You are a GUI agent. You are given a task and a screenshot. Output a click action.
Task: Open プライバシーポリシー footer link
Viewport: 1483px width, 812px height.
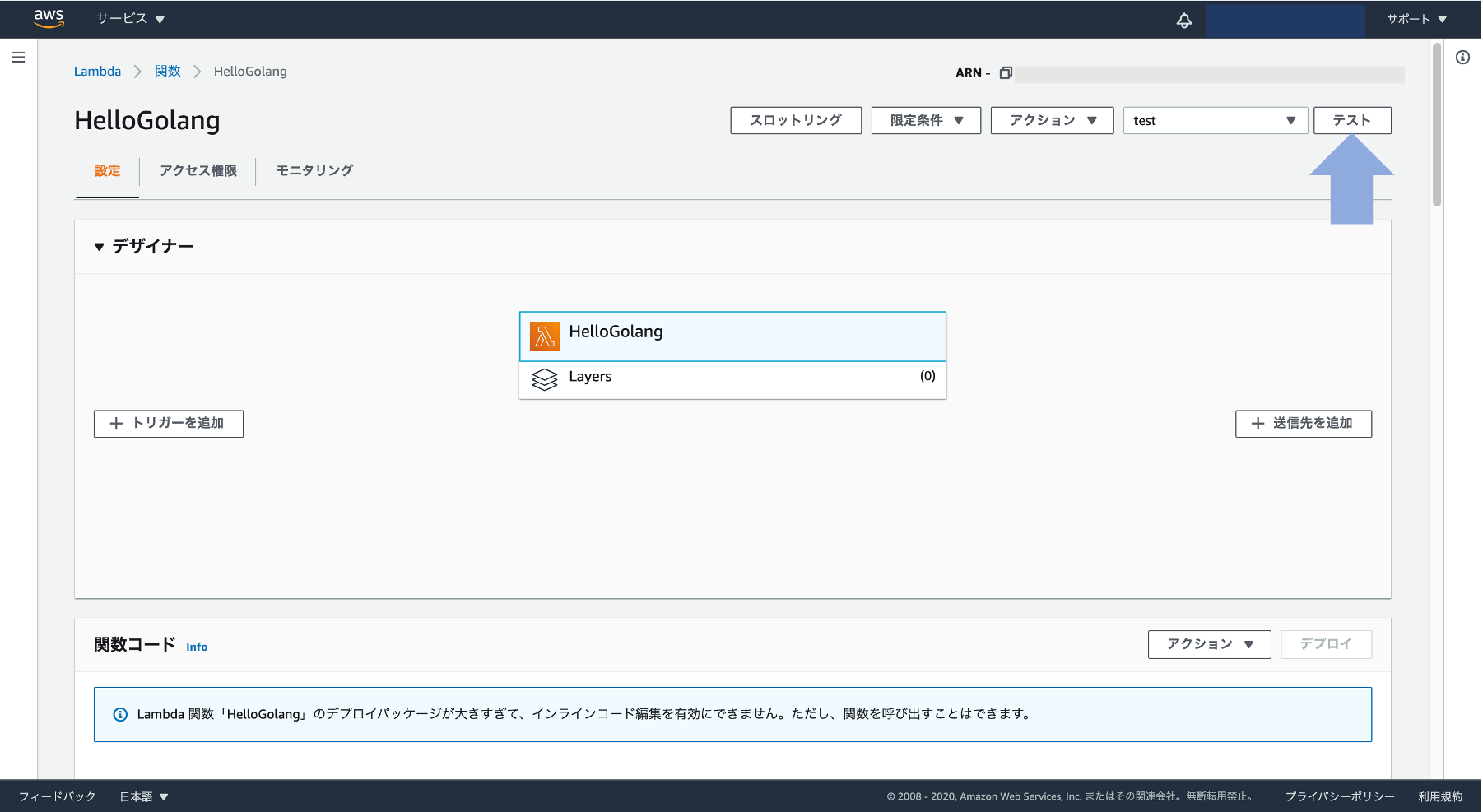[x=1340, y=796]
